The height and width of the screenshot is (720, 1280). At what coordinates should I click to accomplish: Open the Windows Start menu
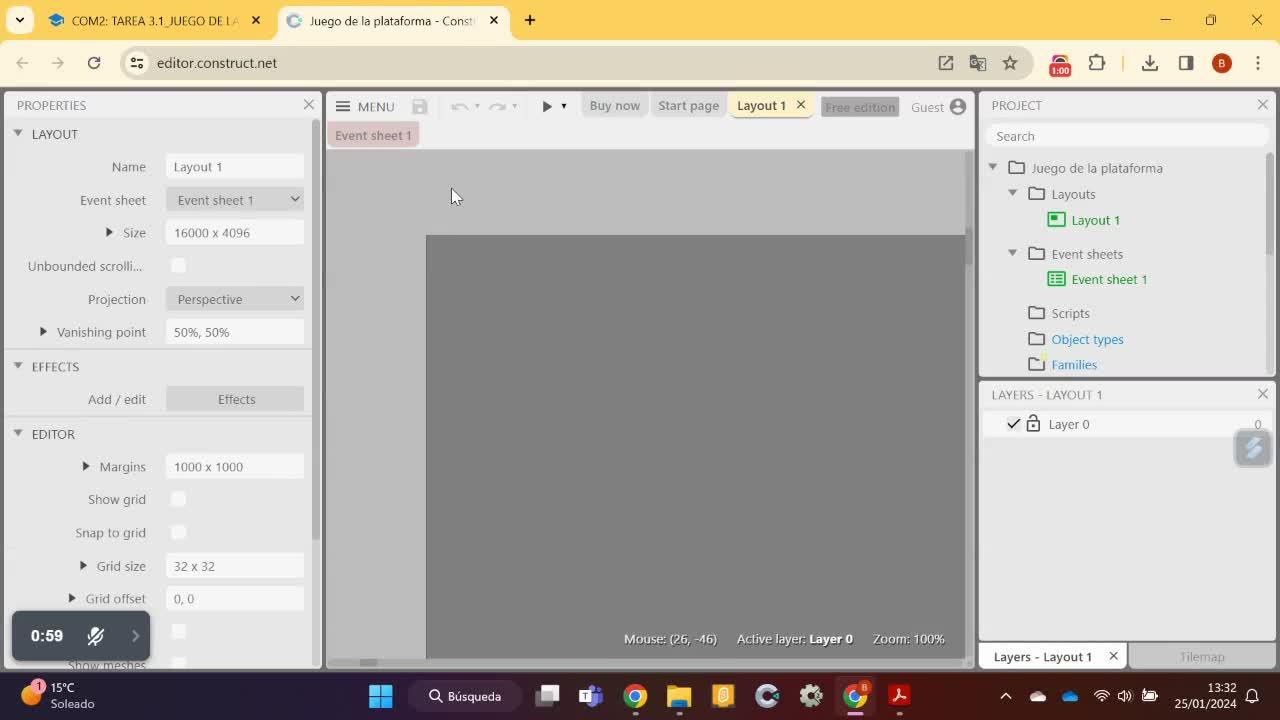(381, 696)
